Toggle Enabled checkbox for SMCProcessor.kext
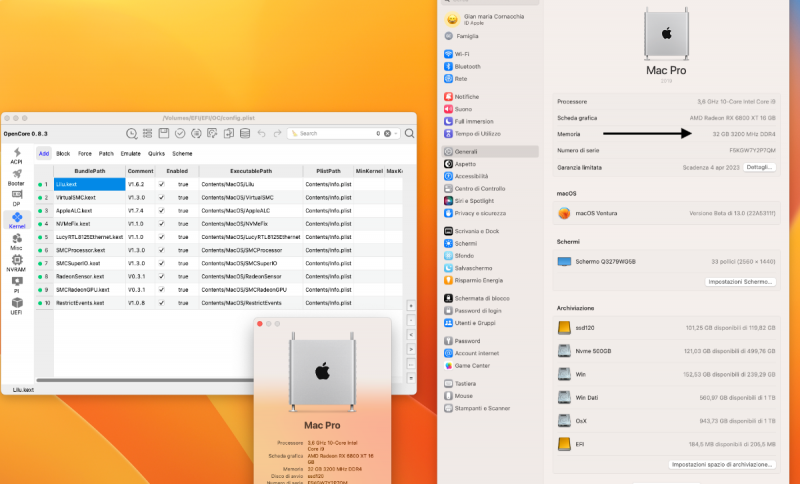The height and width of the screenshot is (484, 800). [161, 250]
